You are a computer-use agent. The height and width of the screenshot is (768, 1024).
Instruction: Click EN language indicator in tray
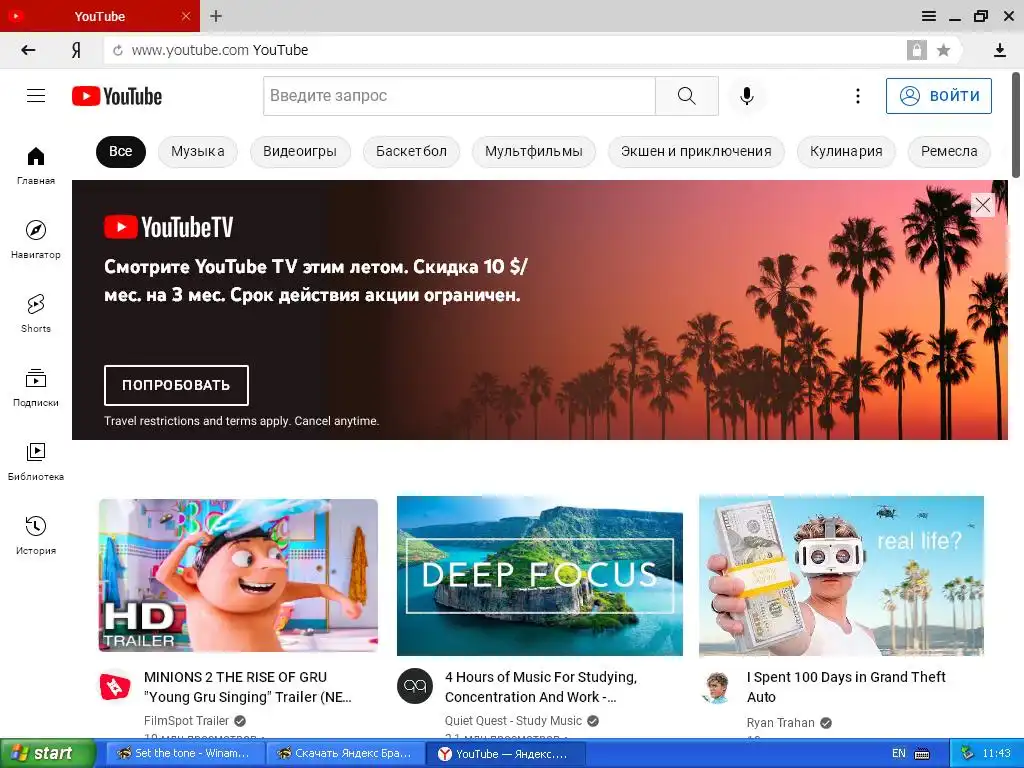[x=899, y=753]
